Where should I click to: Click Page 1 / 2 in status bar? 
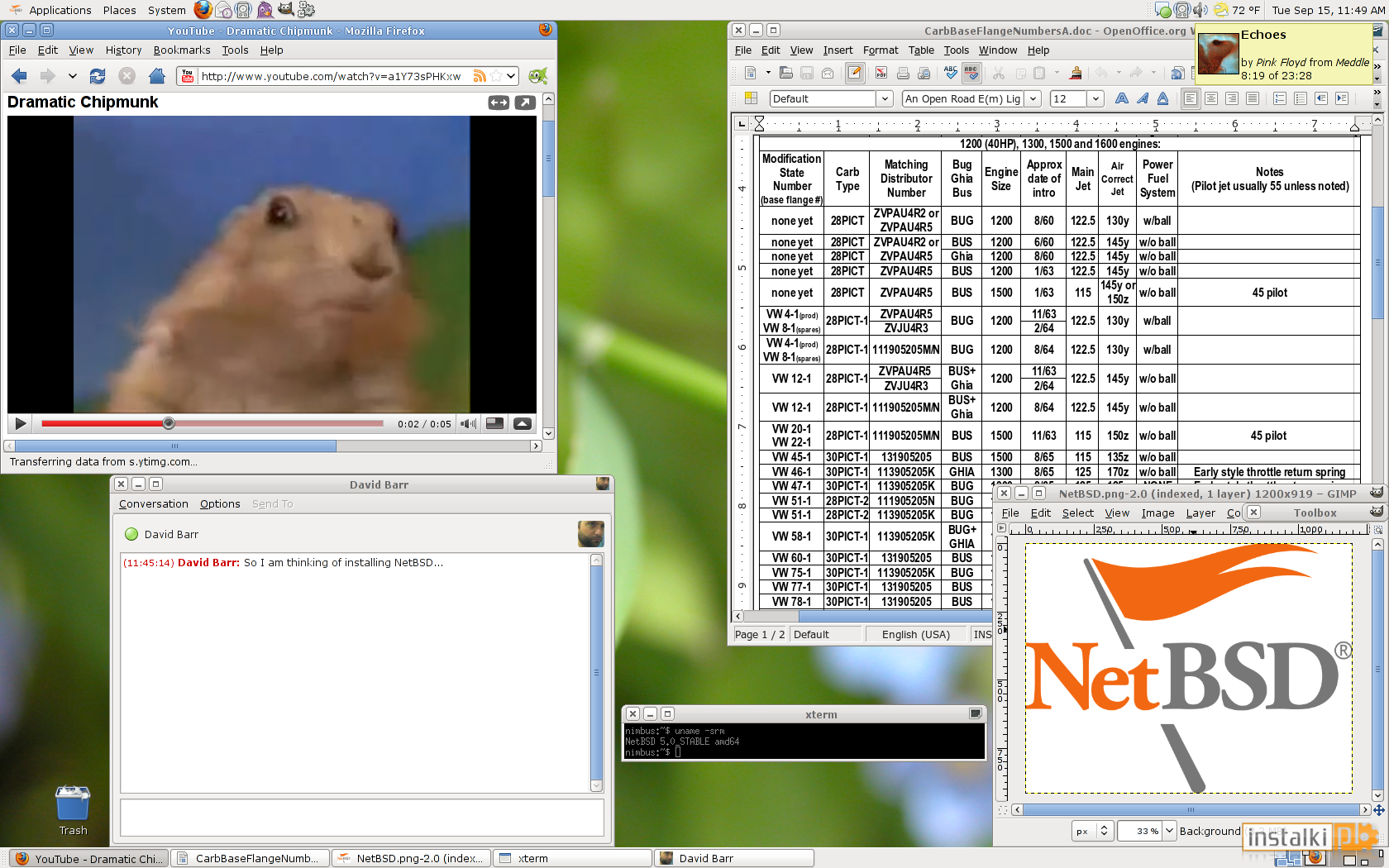tap(760, 635)
